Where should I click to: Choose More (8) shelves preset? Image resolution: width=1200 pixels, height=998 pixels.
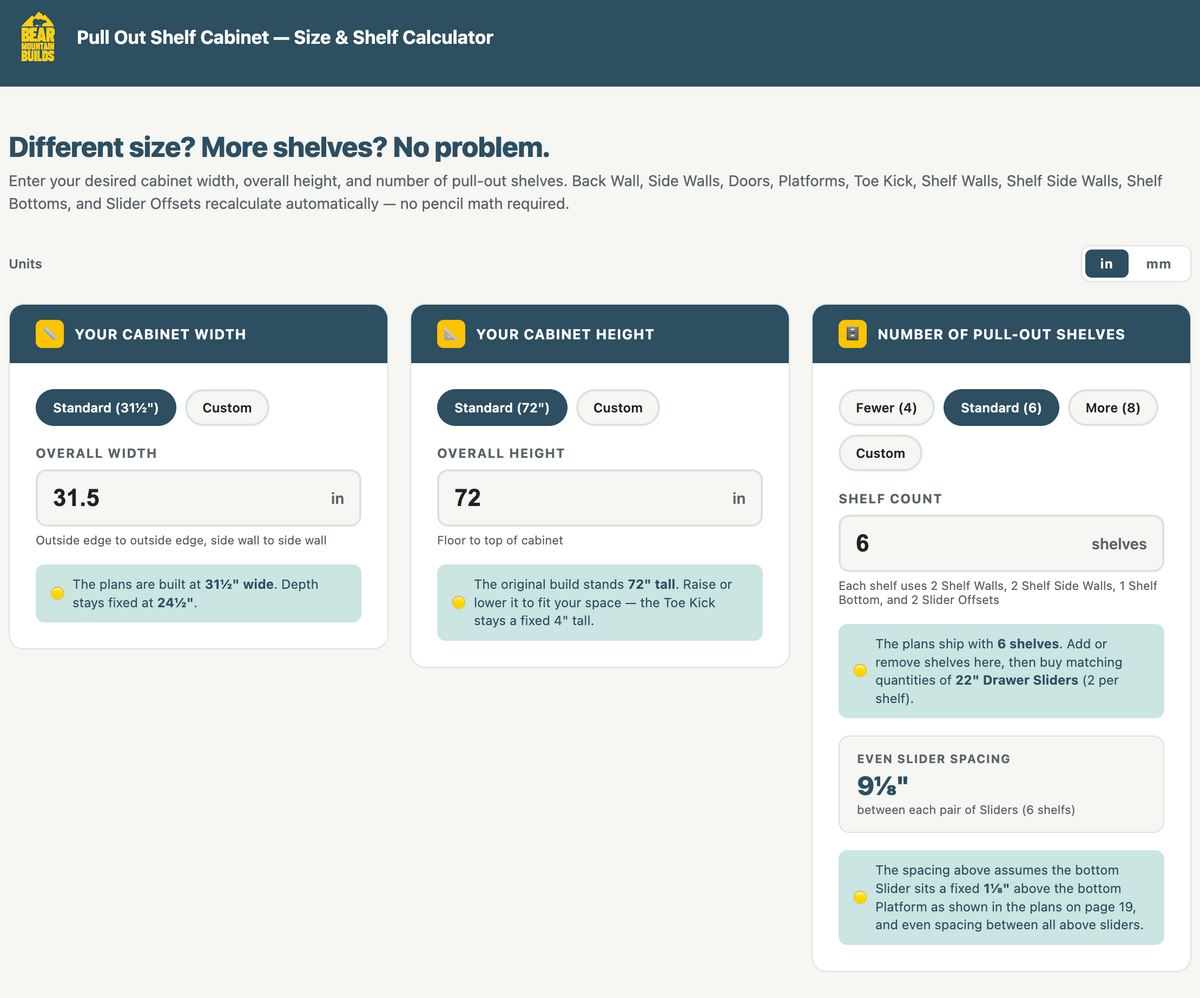pyautogui.click(x=1113, y=408)
